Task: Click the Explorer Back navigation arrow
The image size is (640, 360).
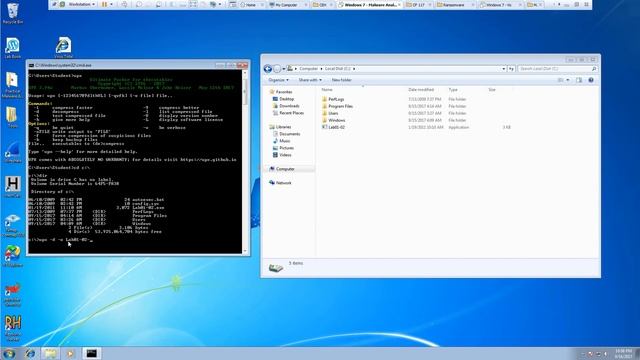Action: tap(268, 69)
